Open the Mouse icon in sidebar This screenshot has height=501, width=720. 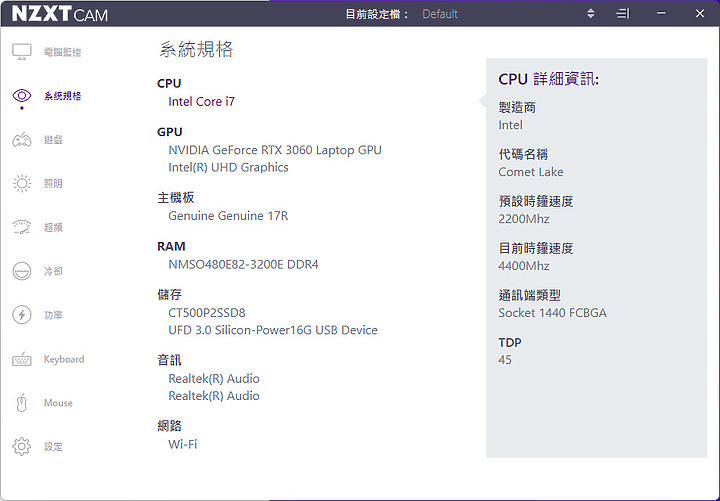(22, 403)
